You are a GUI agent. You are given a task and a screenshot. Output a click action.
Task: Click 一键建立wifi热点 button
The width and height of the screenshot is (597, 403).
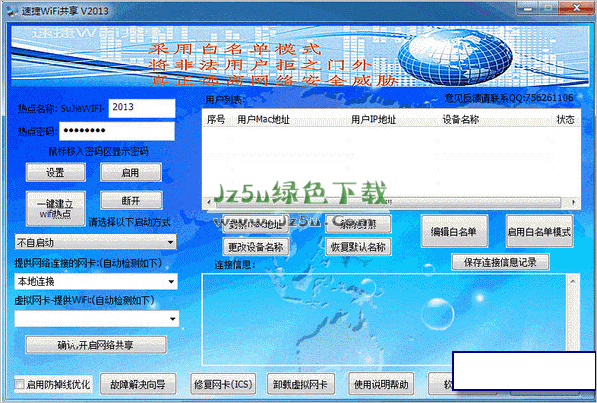pyautogui.click(x=56, y=208)
